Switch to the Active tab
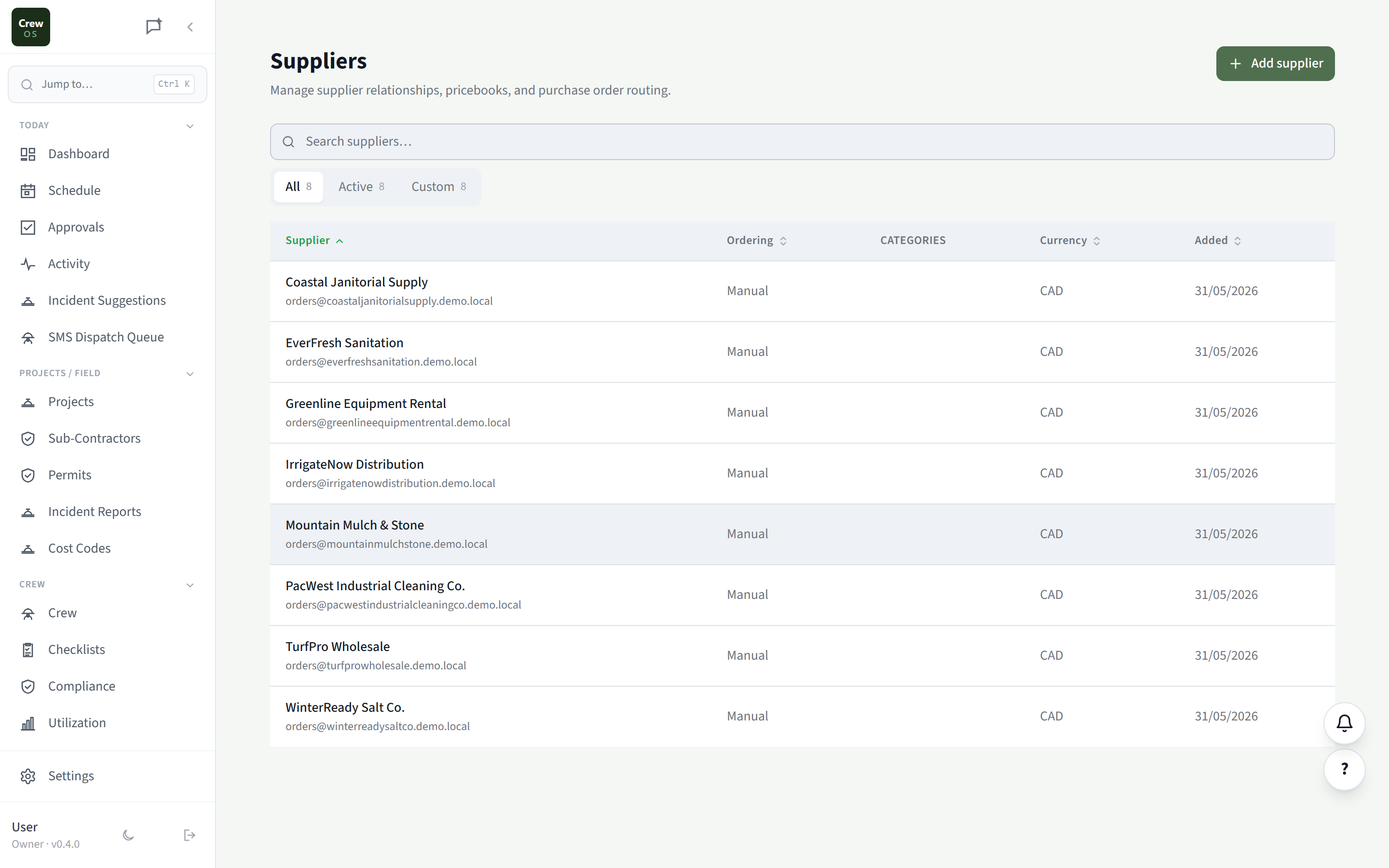Viewport: 1389px width, 868px height. (361, 187)
